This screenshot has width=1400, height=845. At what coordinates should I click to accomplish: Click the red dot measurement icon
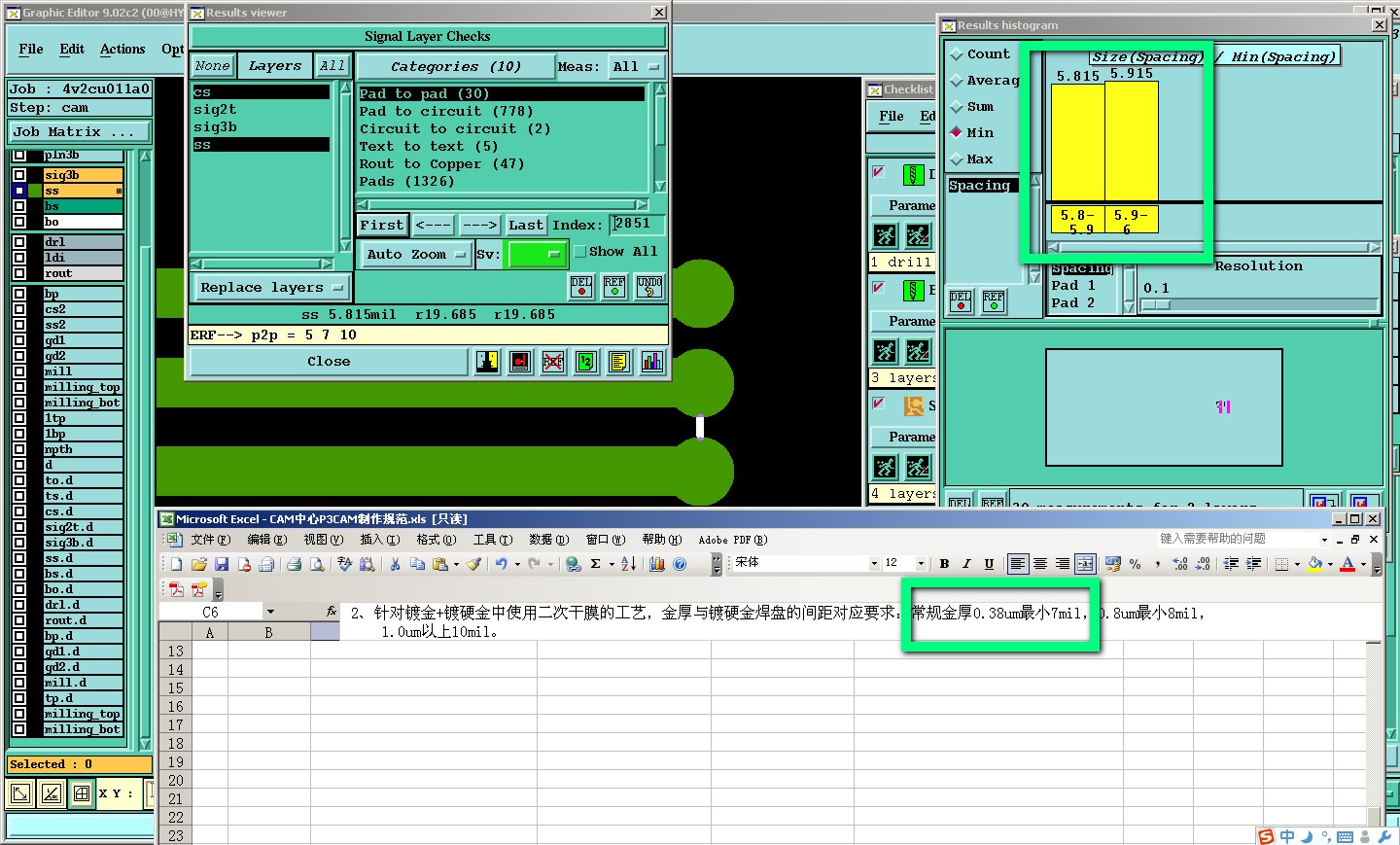tap(520, 362)
